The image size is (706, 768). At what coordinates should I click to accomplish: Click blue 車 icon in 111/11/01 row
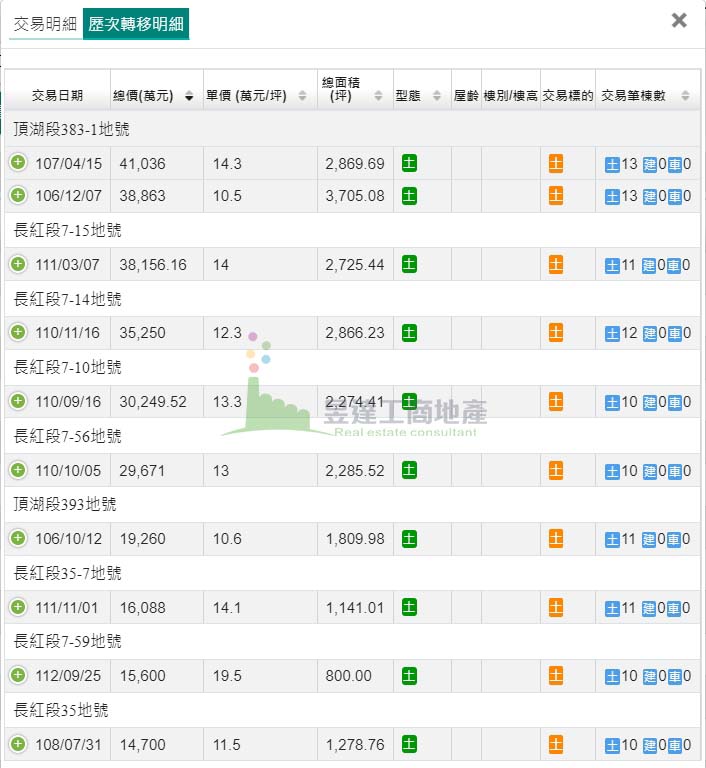(674, 608)
